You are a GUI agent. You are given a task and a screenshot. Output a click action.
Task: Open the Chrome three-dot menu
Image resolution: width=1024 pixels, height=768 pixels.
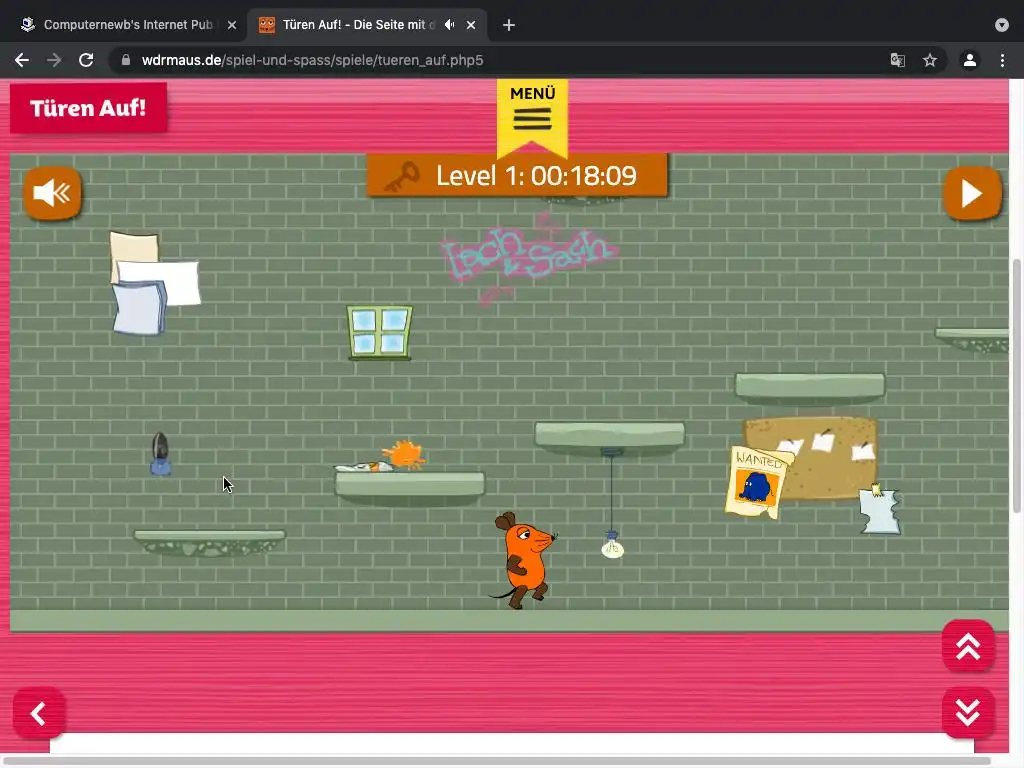point(1002,60)
